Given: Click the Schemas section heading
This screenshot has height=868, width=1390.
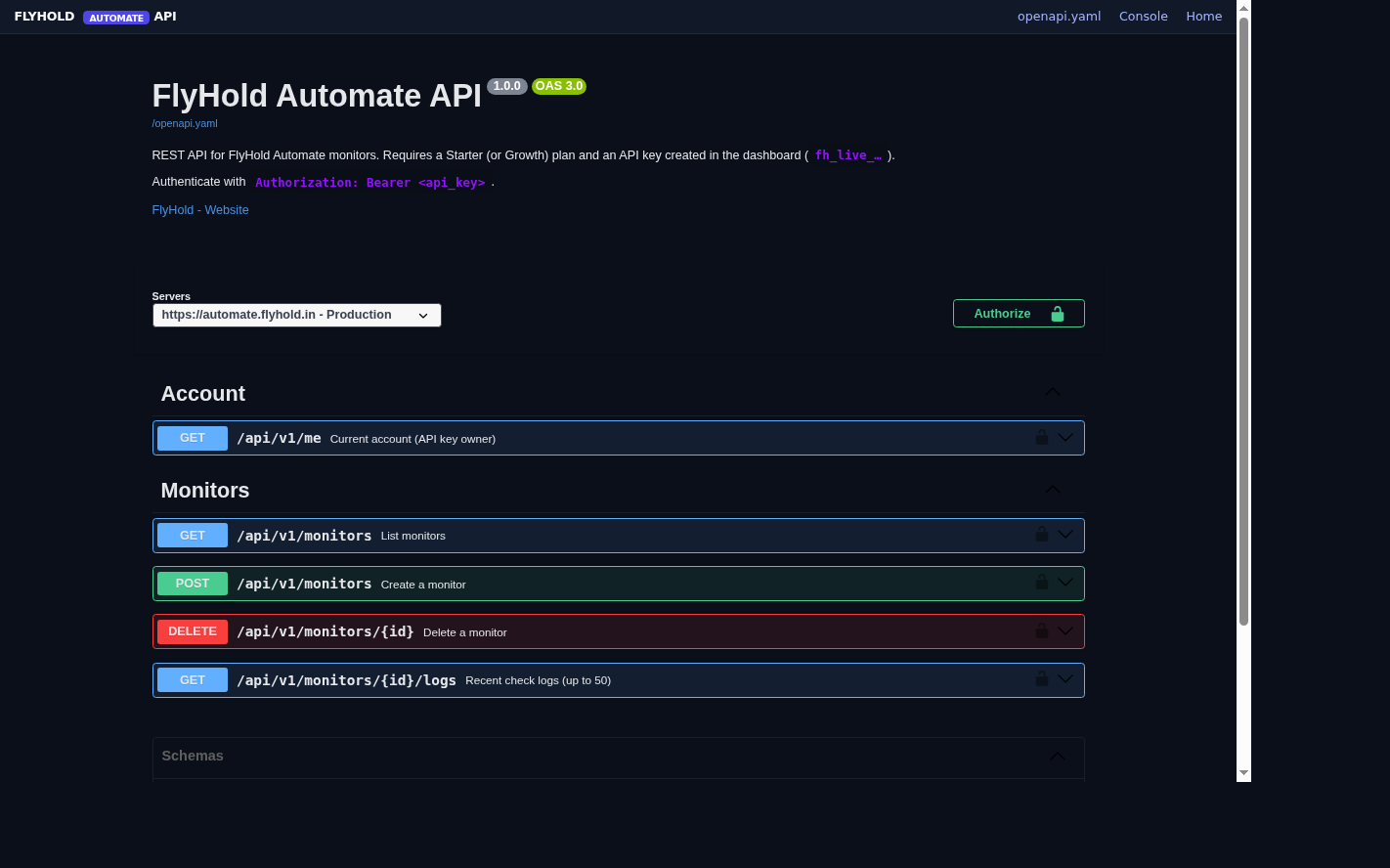Looking at the screenshot, I should 193,756.
